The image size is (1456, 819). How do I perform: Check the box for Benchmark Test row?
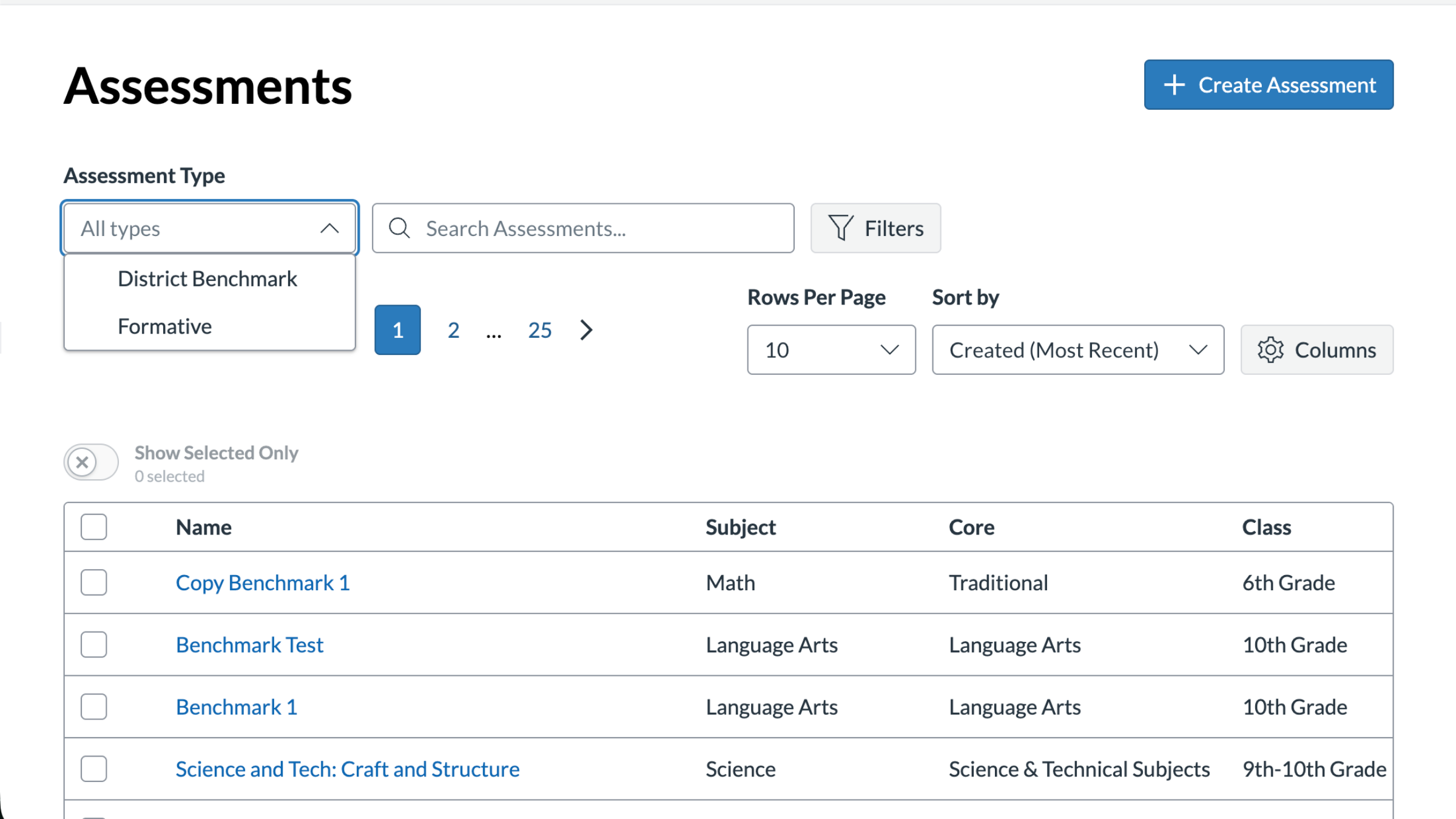(x=94, y=644)
